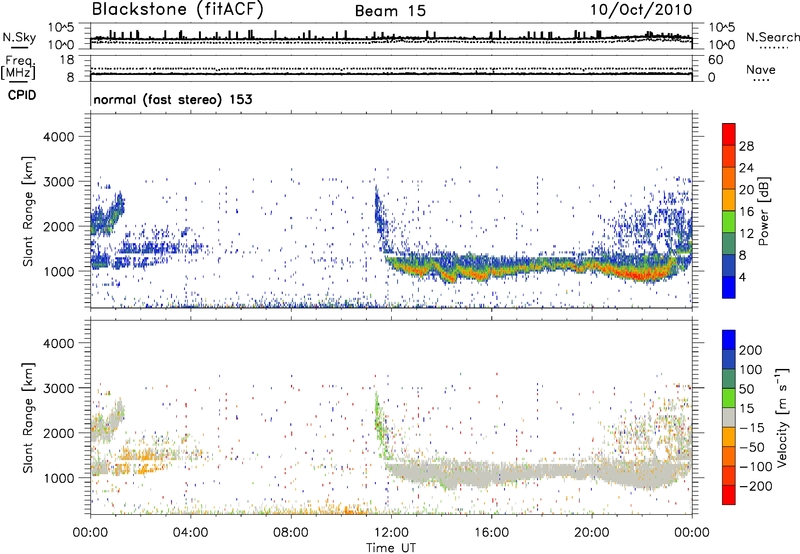Select the 'N.Search' legend label

(772, 37)
